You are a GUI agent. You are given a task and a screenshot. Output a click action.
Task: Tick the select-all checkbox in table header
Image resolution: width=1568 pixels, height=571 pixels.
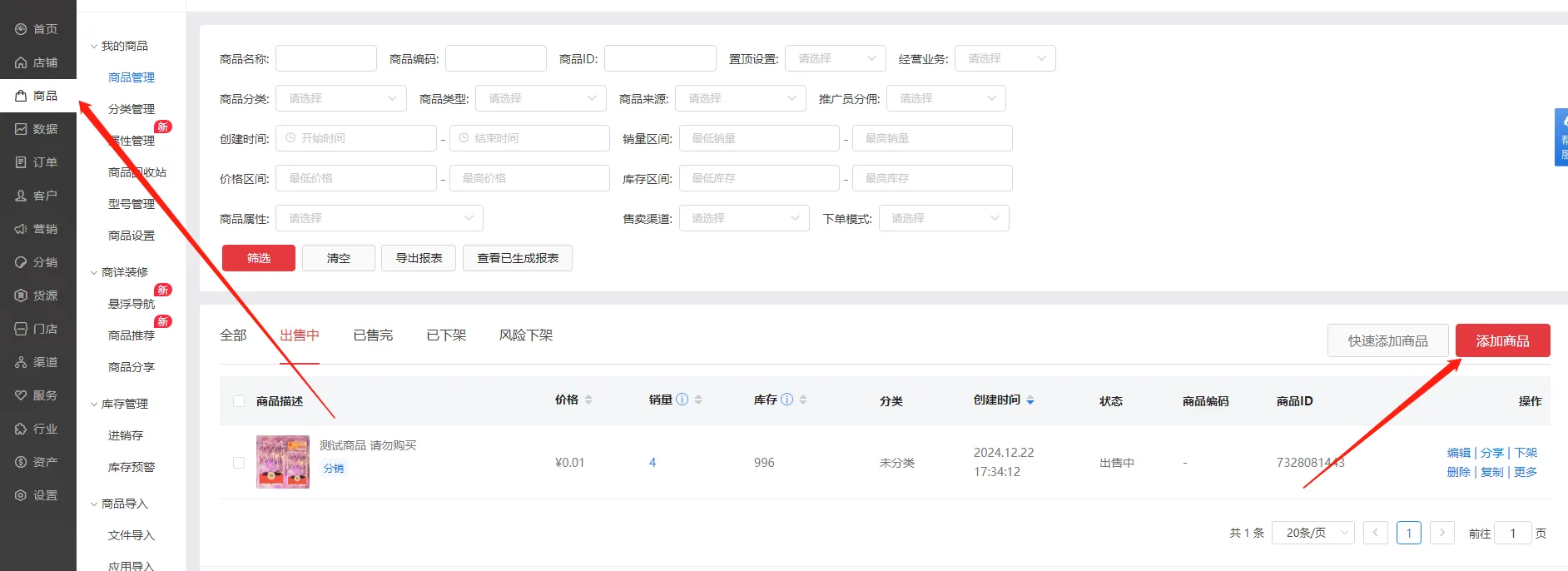point(239,401)
